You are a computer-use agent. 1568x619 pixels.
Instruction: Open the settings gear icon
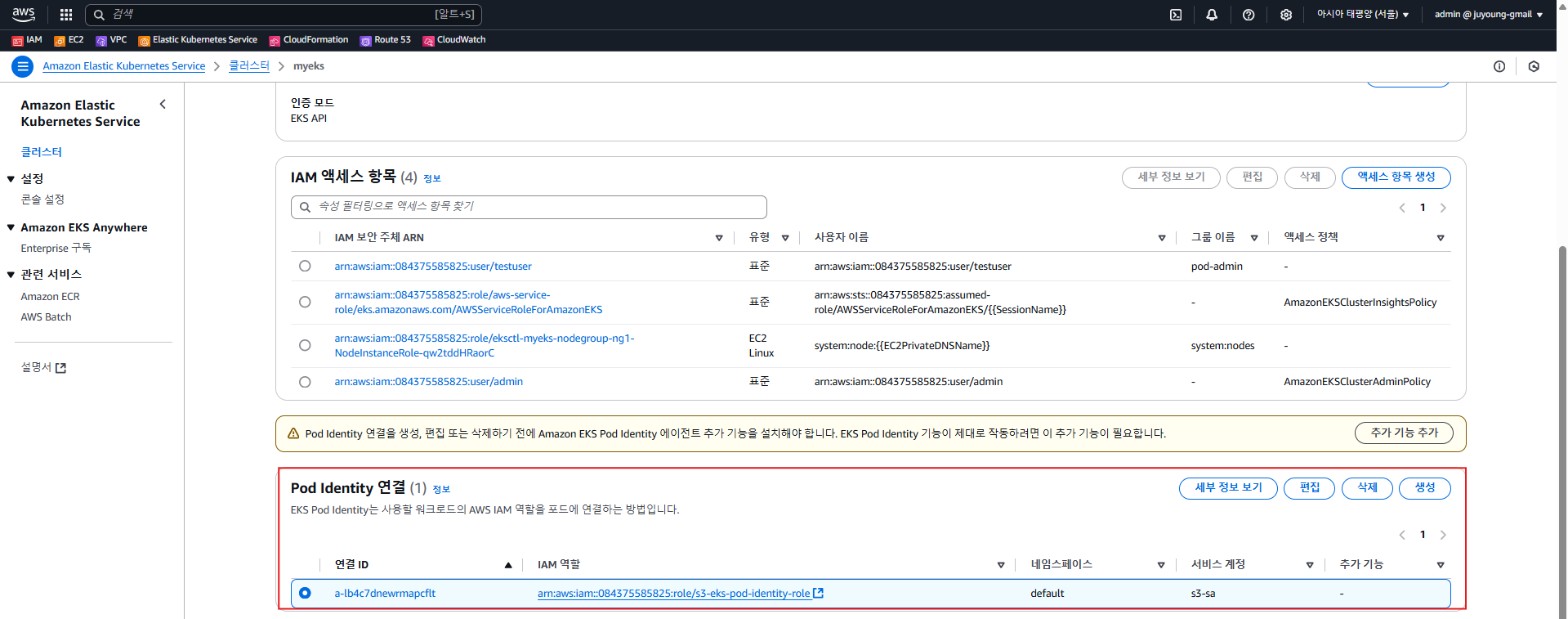(x=1286, y=15)
